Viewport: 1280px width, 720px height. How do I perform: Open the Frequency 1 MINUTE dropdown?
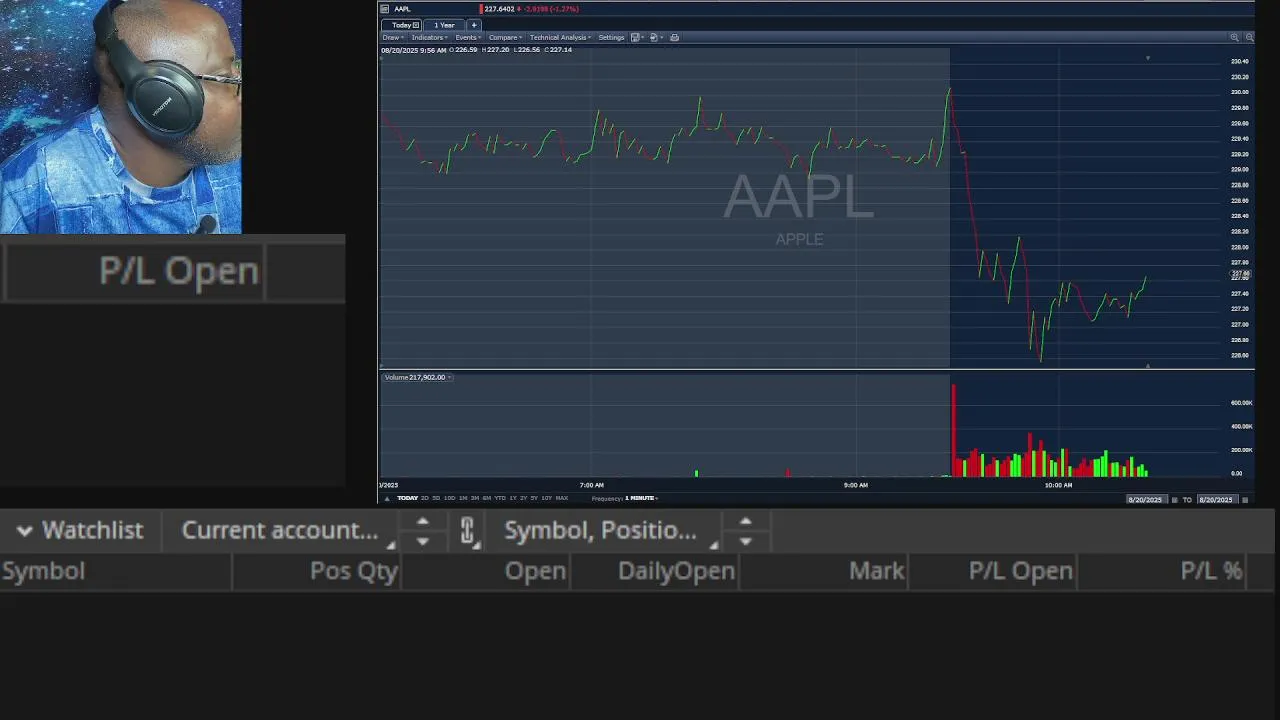(640, 498)
